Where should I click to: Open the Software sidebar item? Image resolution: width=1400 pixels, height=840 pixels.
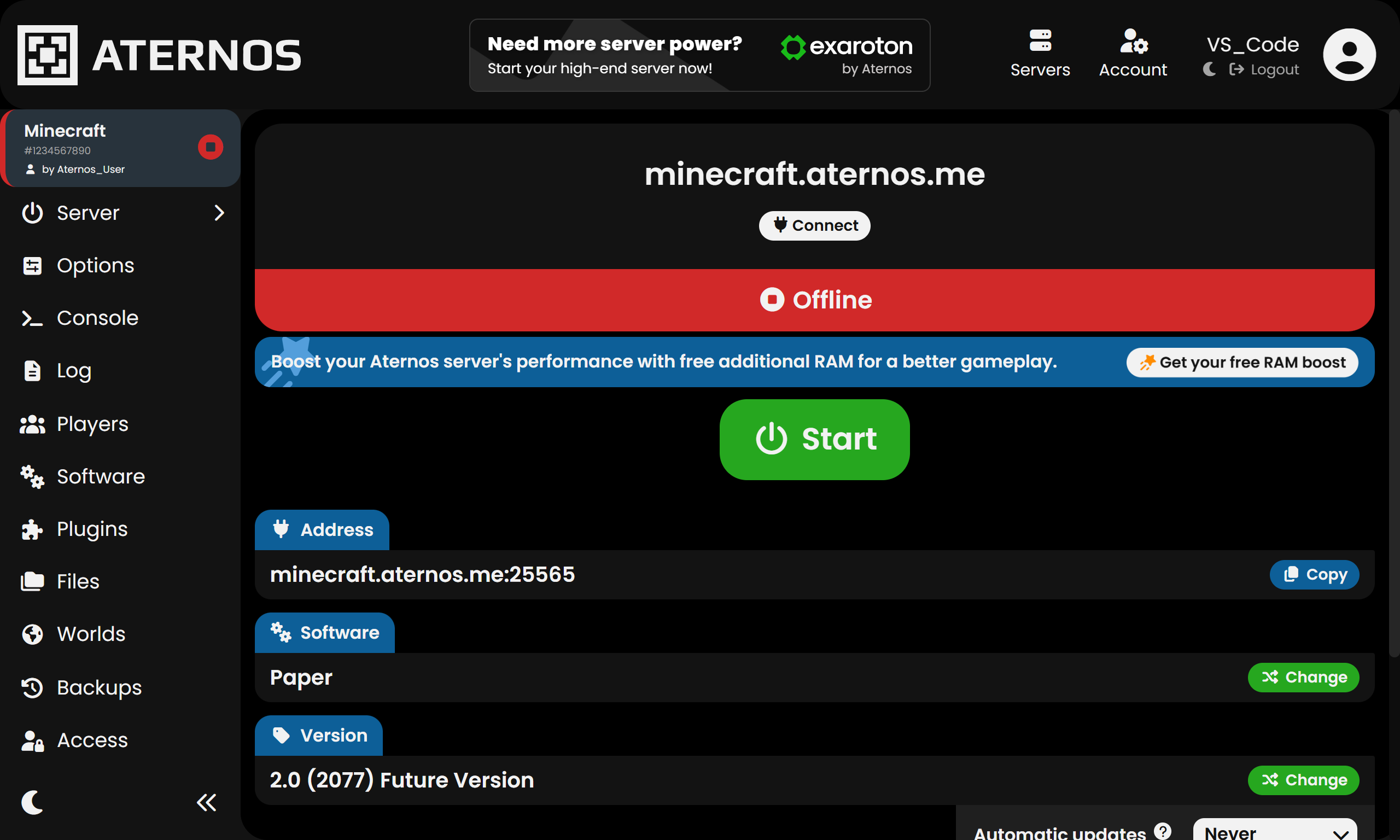pyautogui.click(x=120, y=477)
